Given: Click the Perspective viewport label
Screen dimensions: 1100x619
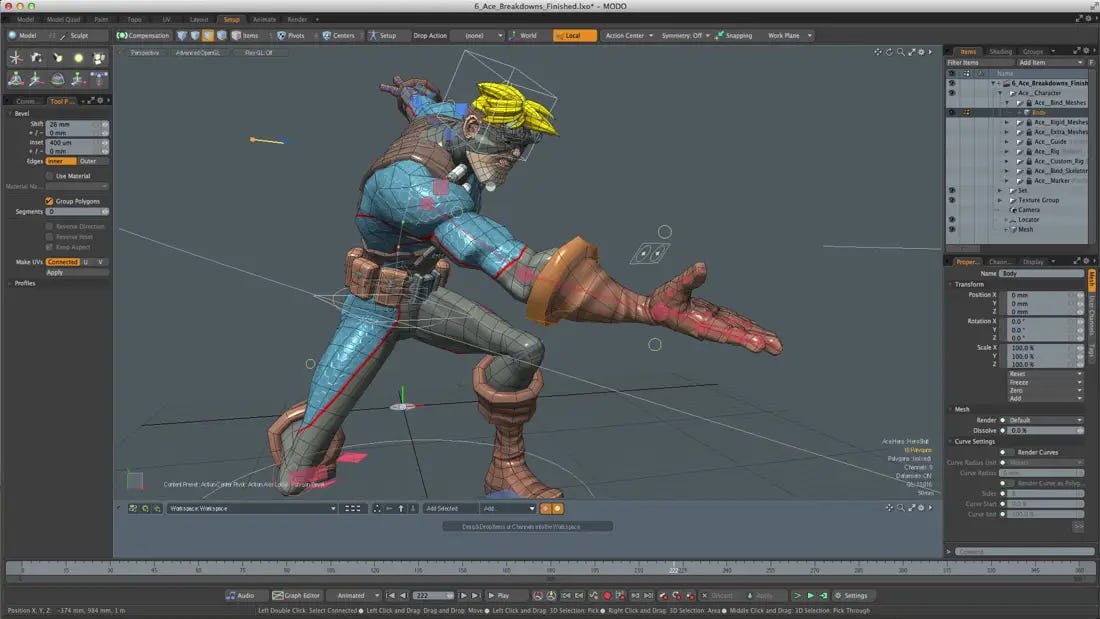Looking at the screenshot, I should [145, 53].
